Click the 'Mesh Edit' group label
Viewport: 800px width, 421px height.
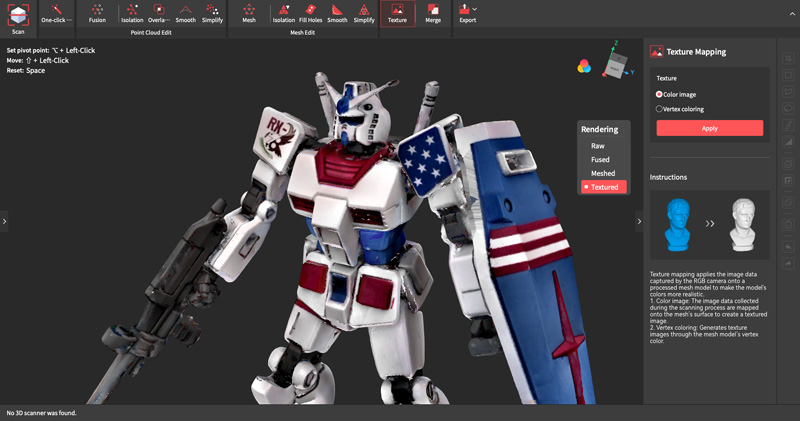pos(303,32)
